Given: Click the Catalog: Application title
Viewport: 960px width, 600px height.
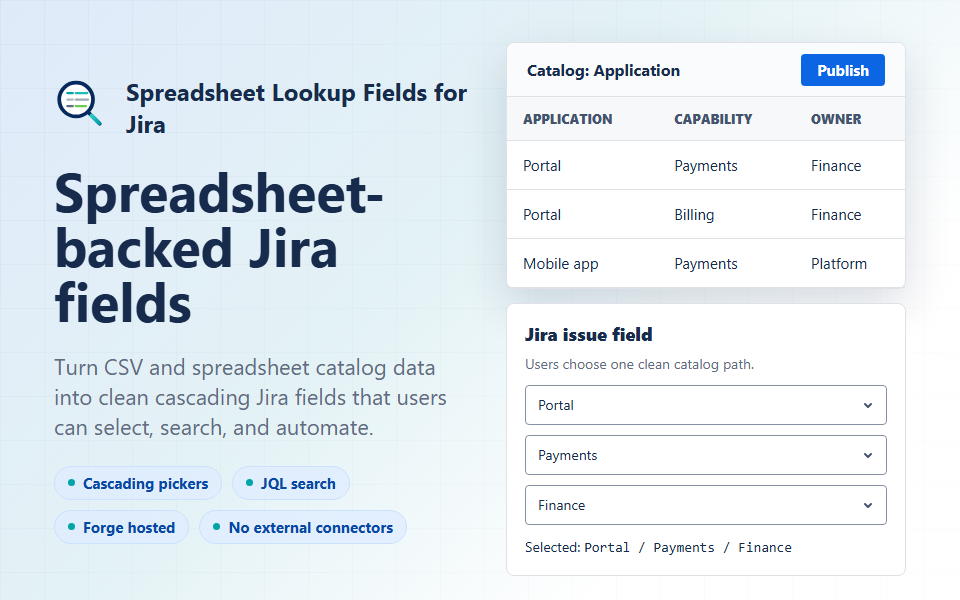Looking at the screenshot, I should click(603, 71).
